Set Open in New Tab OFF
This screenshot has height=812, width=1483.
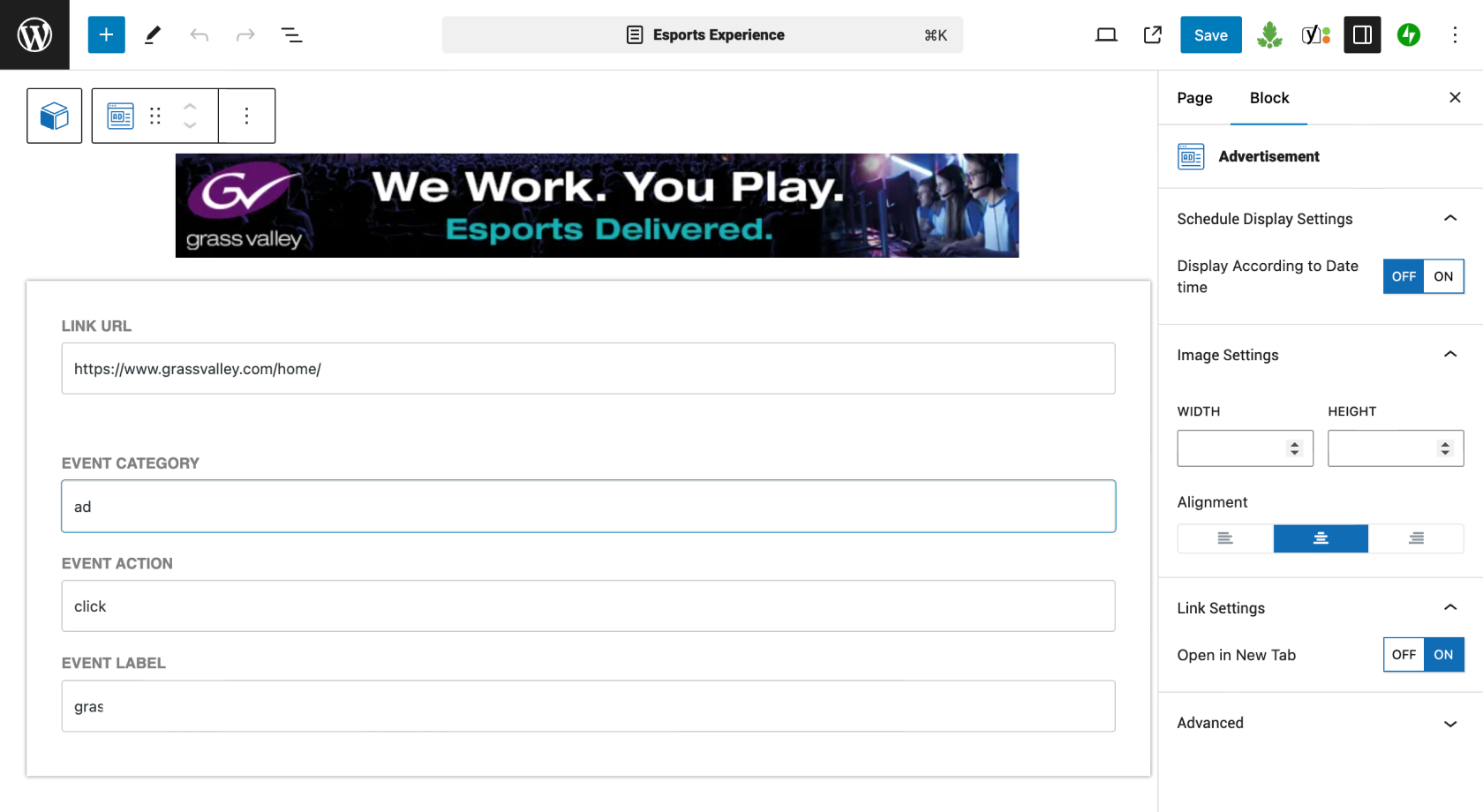click(1404, 655)
